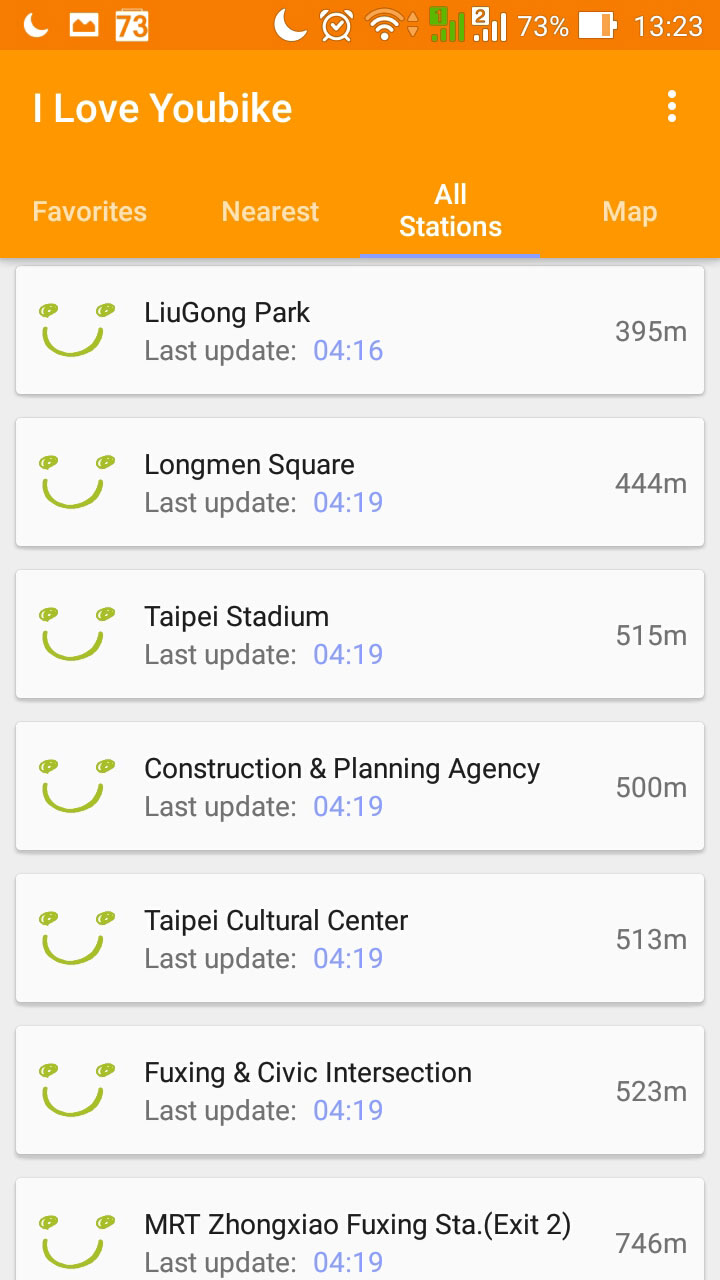The width and height of the screenshot is (720, 1280).
Task: Tap smiley icon beside Fuxing & Civic Intersection
Action: [73, 1090]
